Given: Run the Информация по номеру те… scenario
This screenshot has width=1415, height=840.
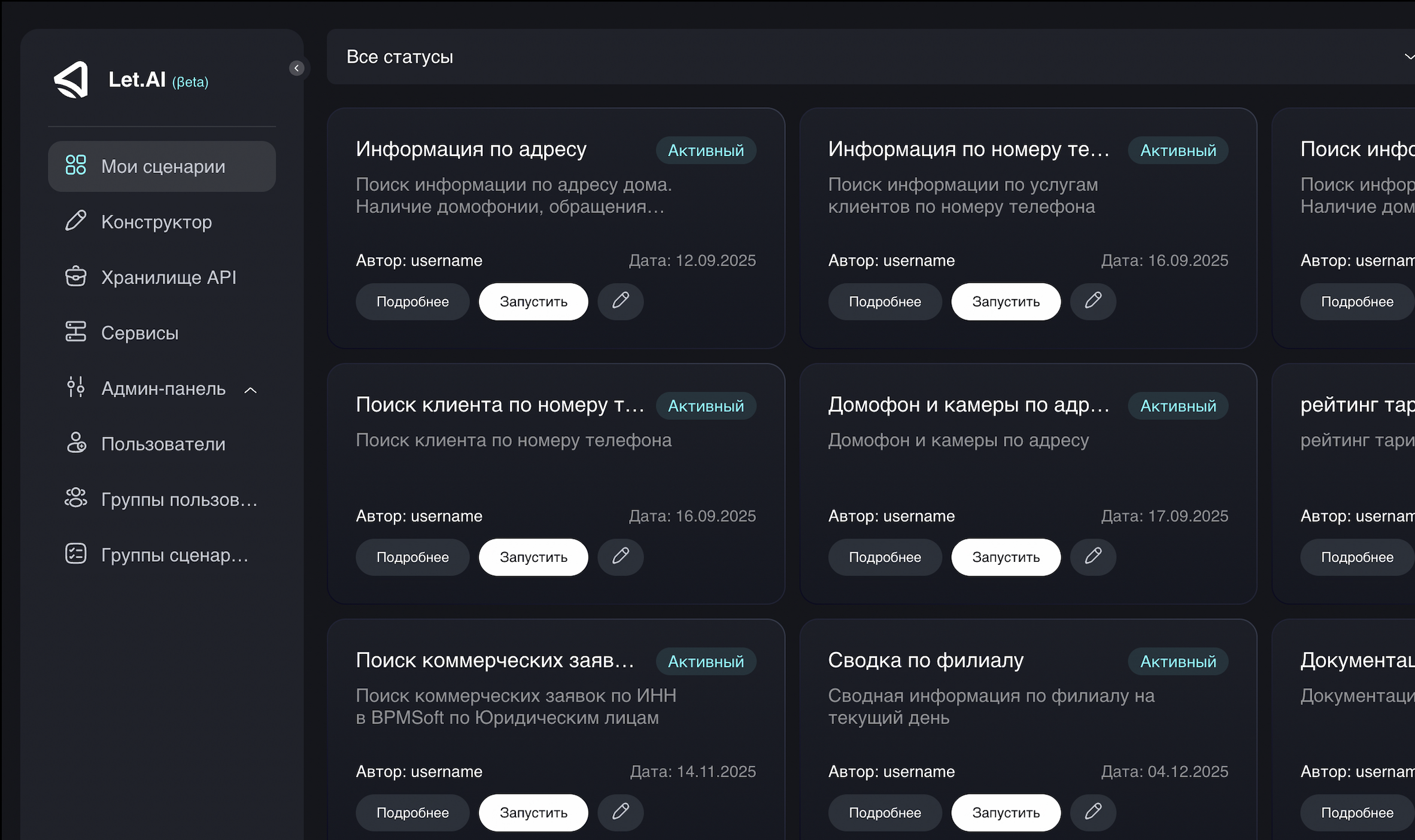Looking at the screenshot, I should point(1006,302).
